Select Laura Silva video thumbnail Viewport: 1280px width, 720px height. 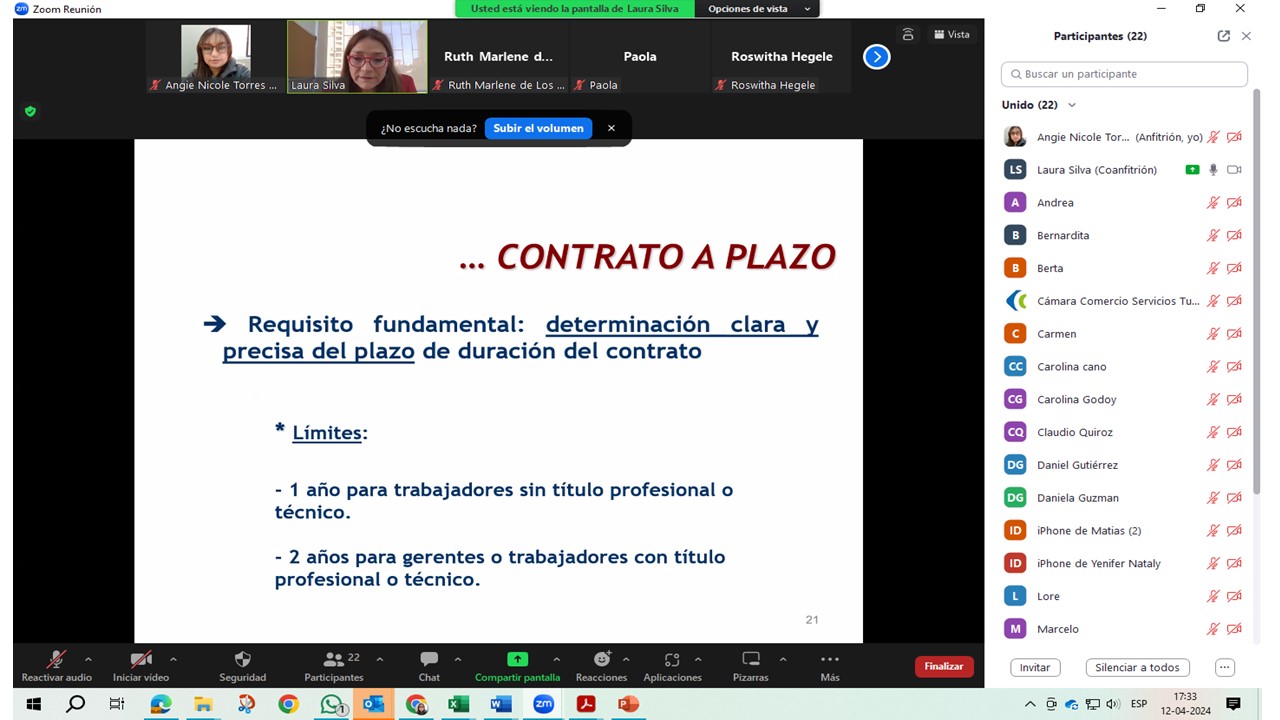point(357,57)
